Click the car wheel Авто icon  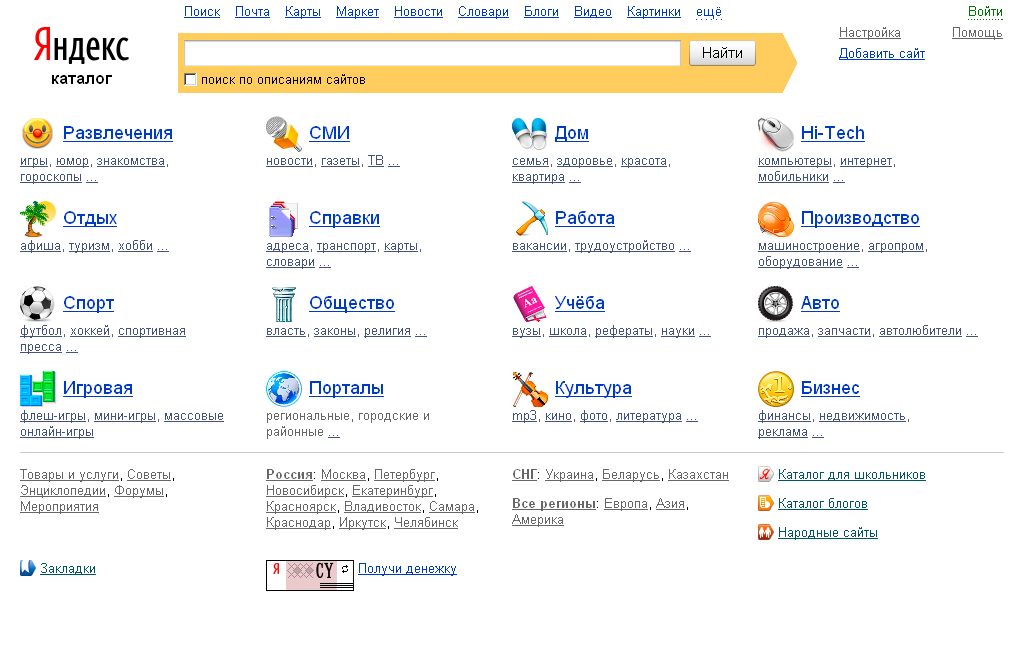point(775,304)
